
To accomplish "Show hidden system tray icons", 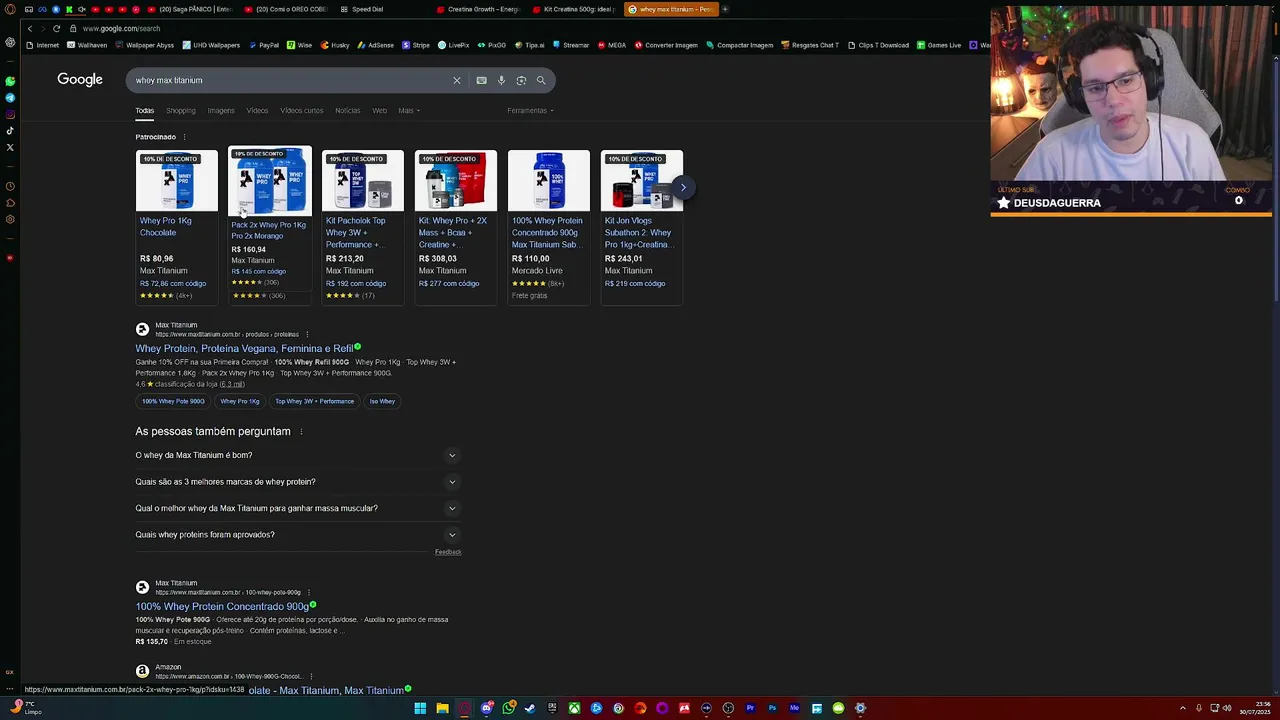I will pos(1183,708).
